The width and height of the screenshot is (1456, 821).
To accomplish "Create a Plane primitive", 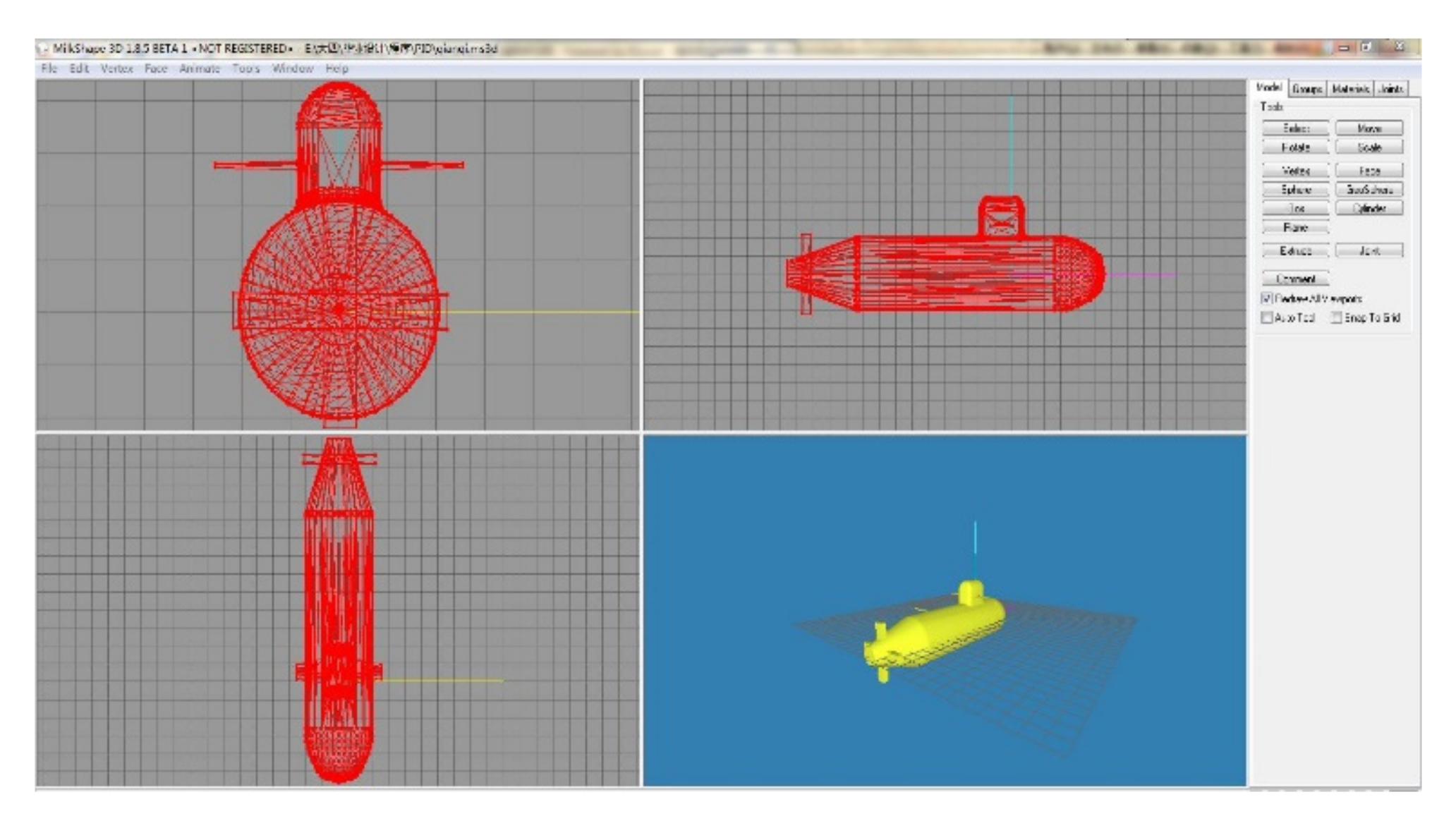I will pos(1296,226).
